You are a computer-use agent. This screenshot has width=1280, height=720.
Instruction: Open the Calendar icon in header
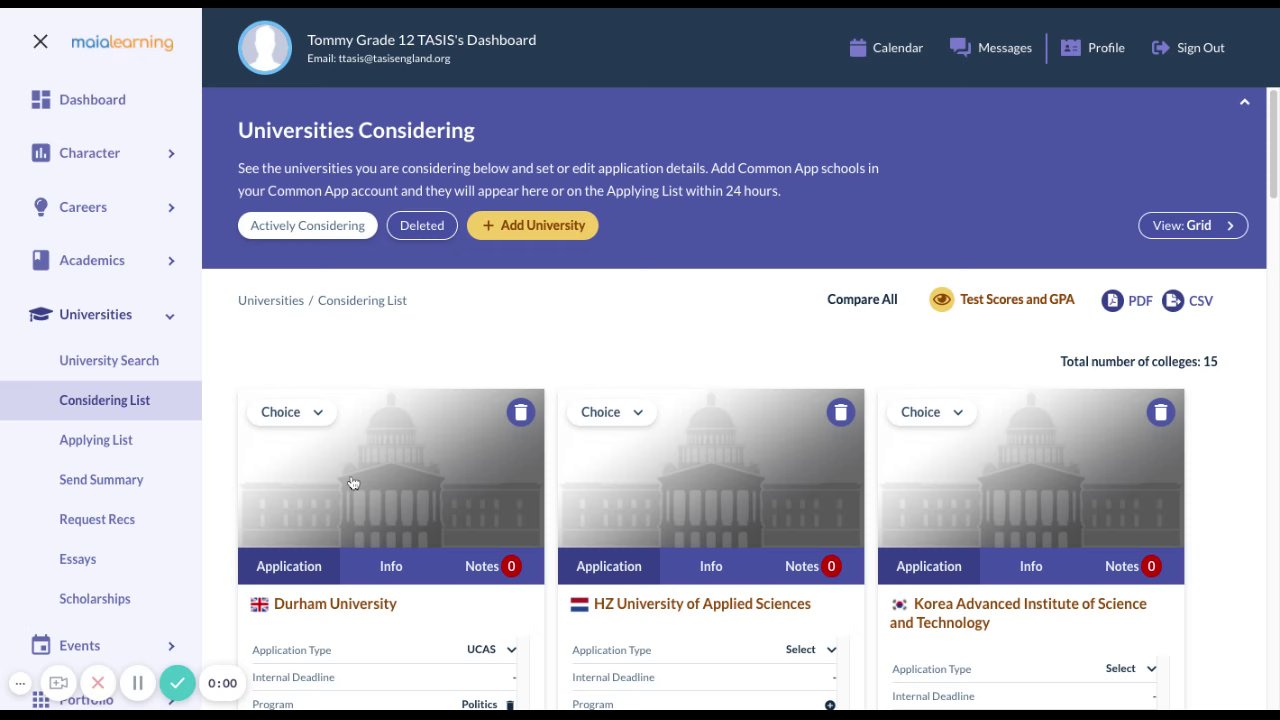click(x=857, y=47)
